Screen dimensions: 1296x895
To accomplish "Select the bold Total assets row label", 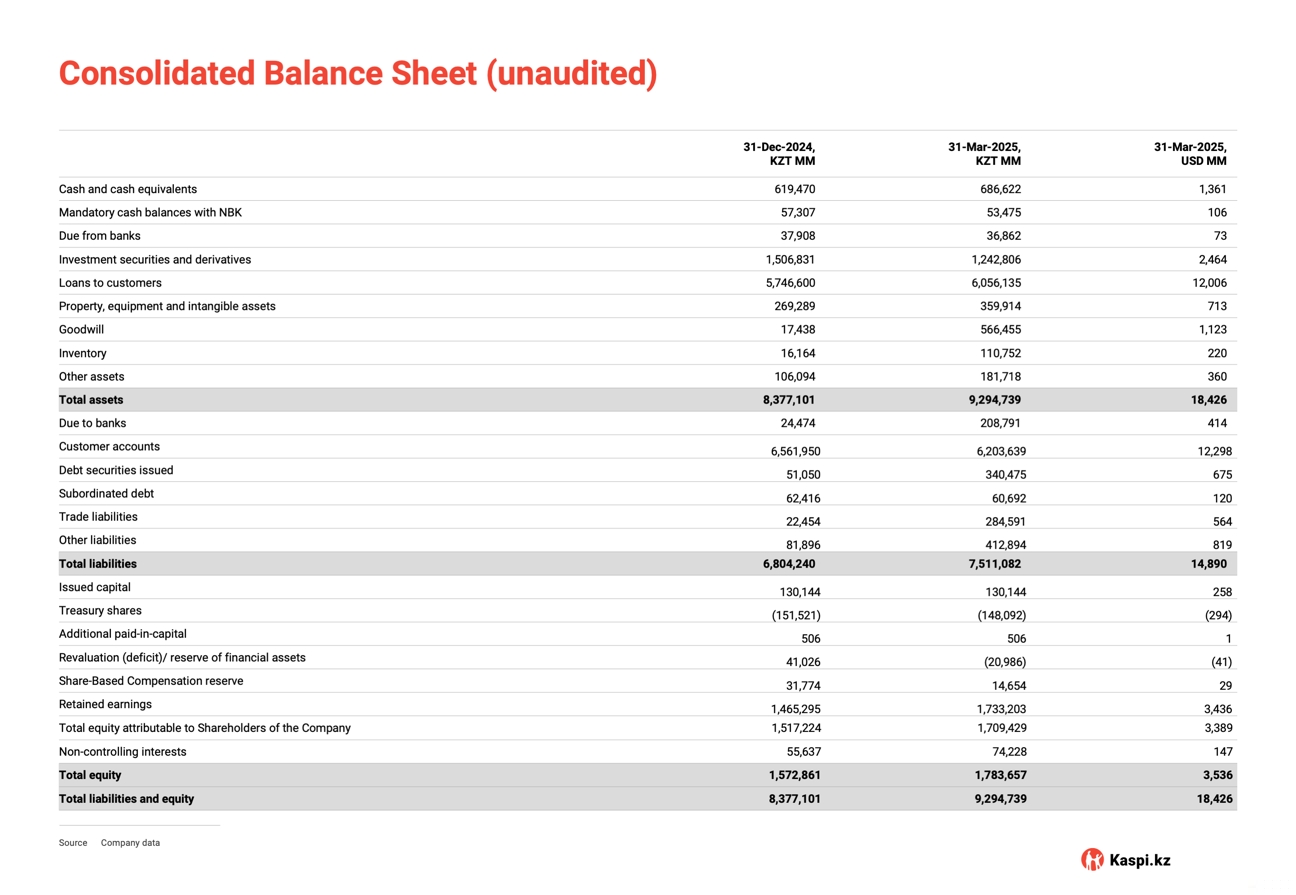I will click(91, 400).
